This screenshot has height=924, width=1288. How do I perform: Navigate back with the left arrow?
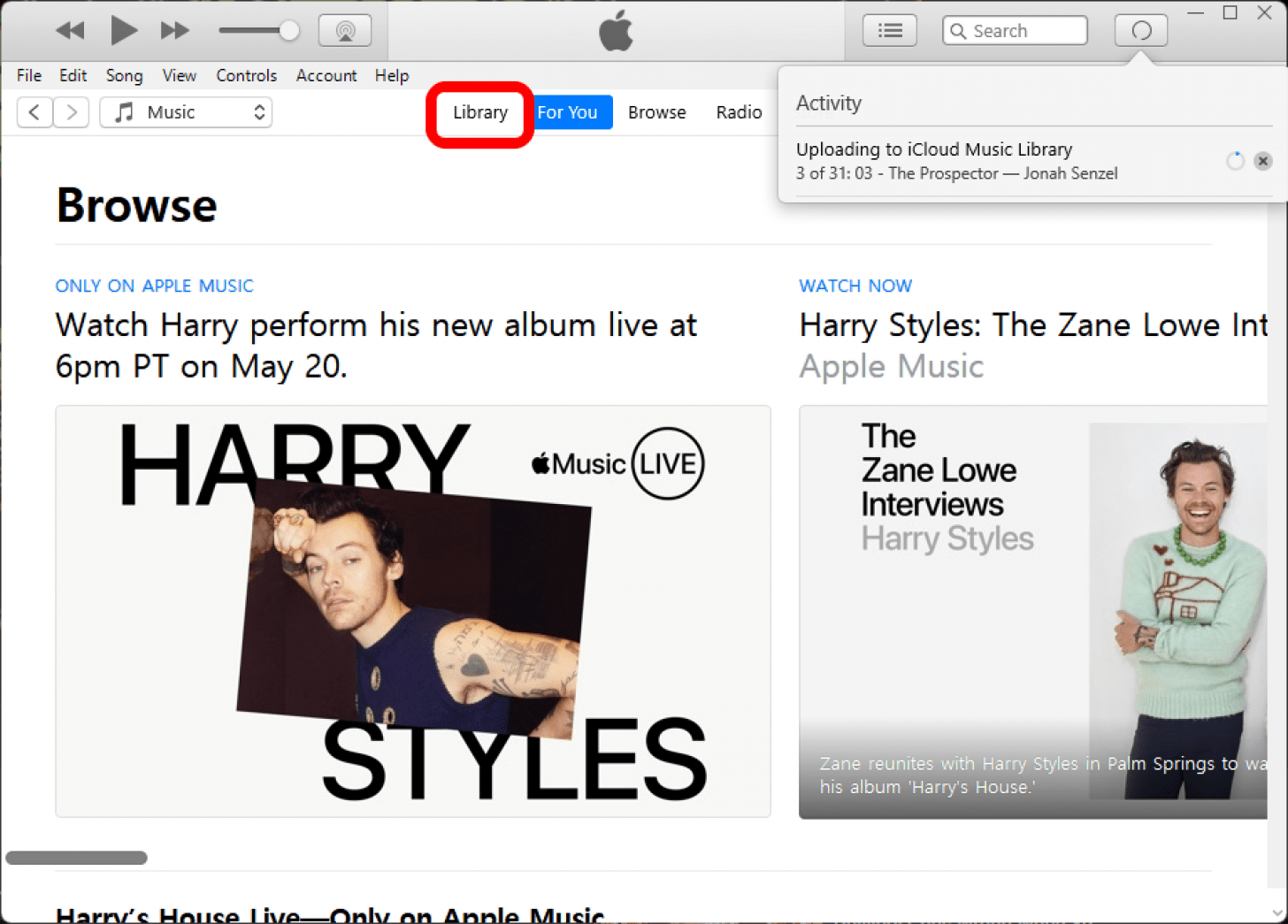[34, 112]
